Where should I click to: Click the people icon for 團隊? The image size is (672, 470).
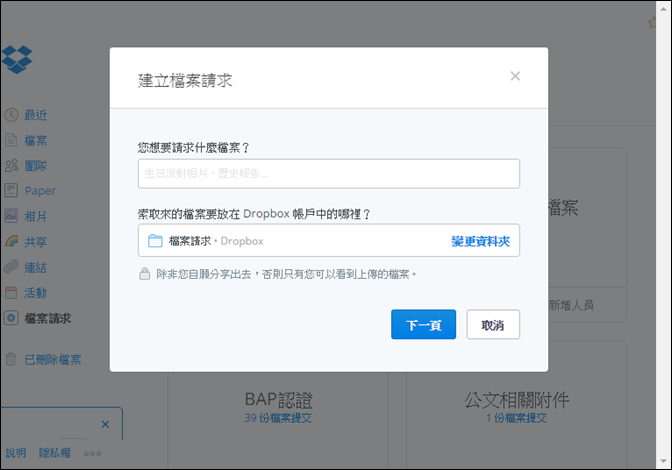coord(12,165)
